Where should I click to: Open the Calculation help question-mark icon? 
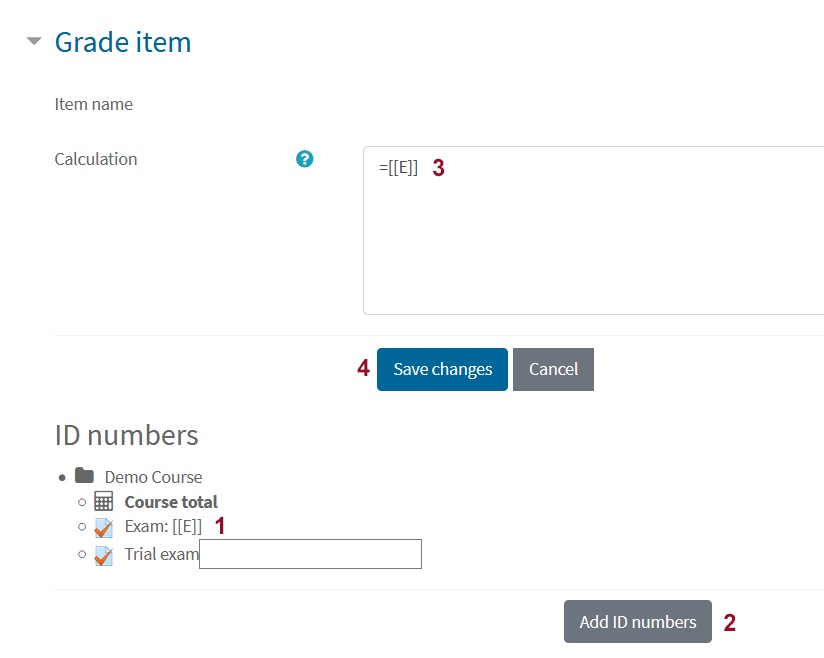304,159
